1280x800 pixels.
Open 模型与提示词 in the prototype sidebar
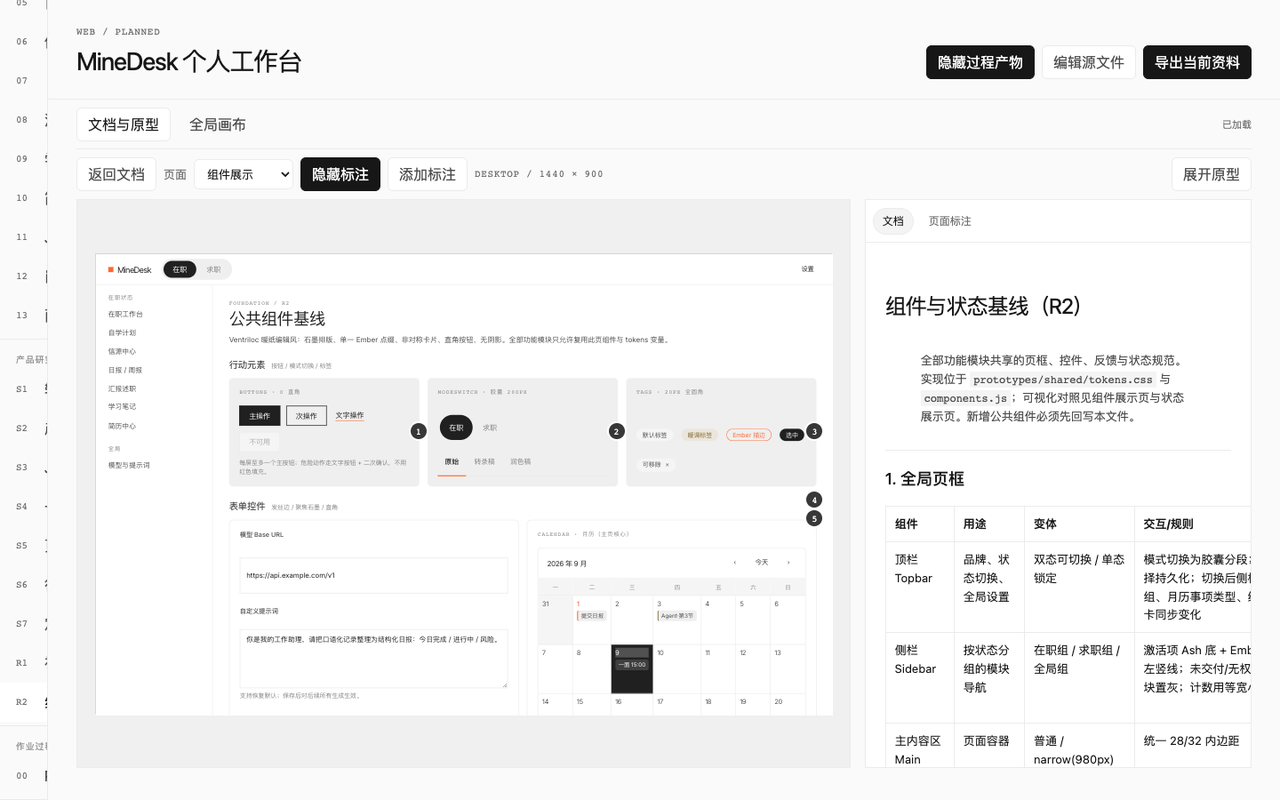click(x=129, y=465)
